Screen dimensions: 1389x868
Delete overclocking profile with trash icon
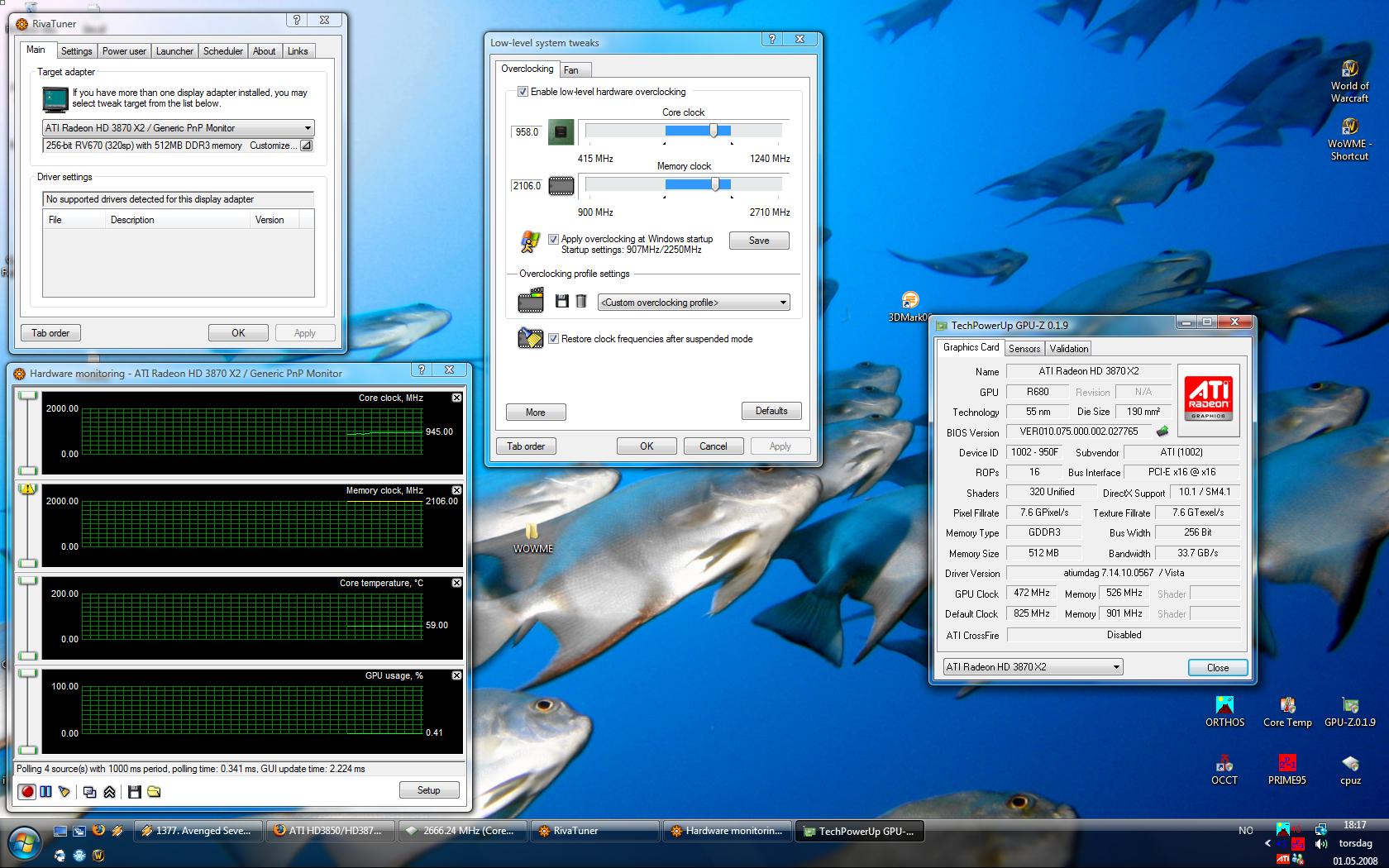(581, 302)
